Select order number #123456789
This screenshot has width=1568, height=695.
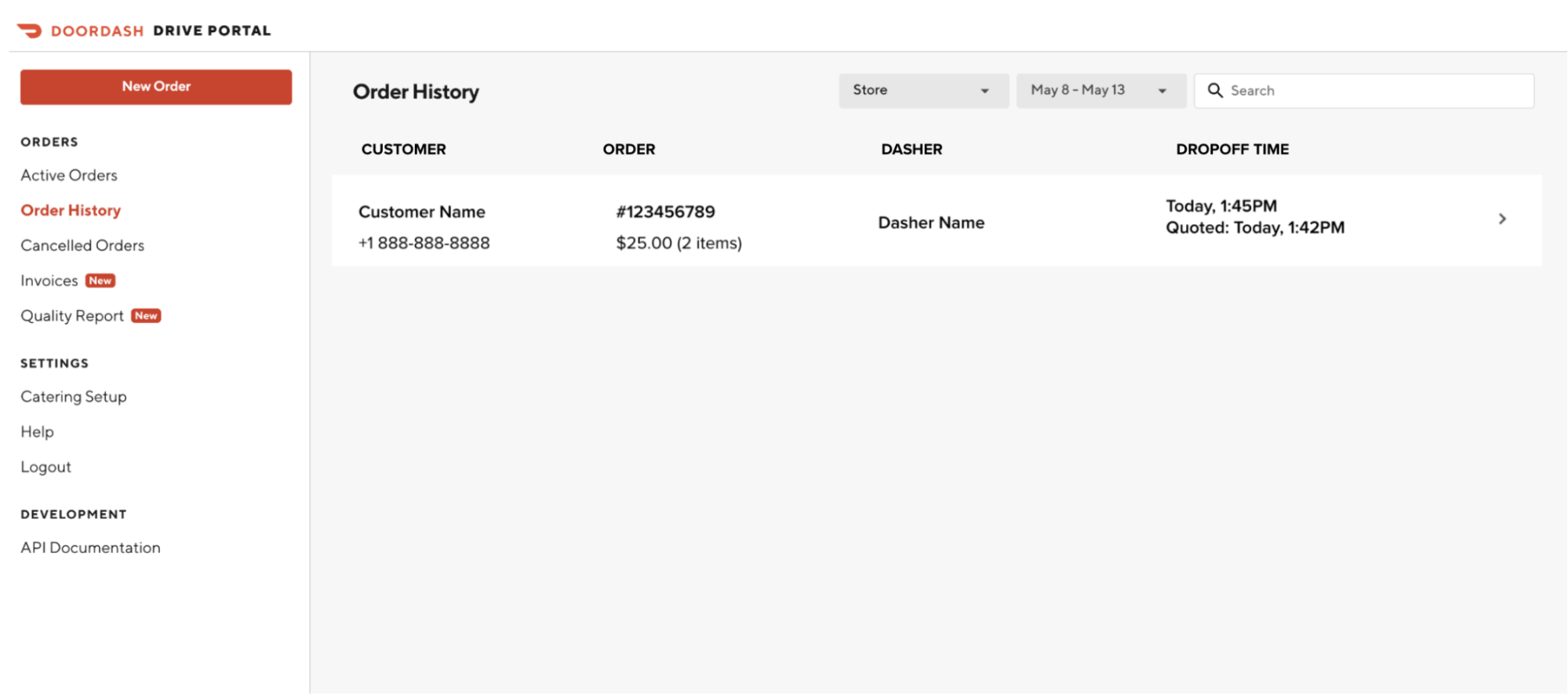665,212
